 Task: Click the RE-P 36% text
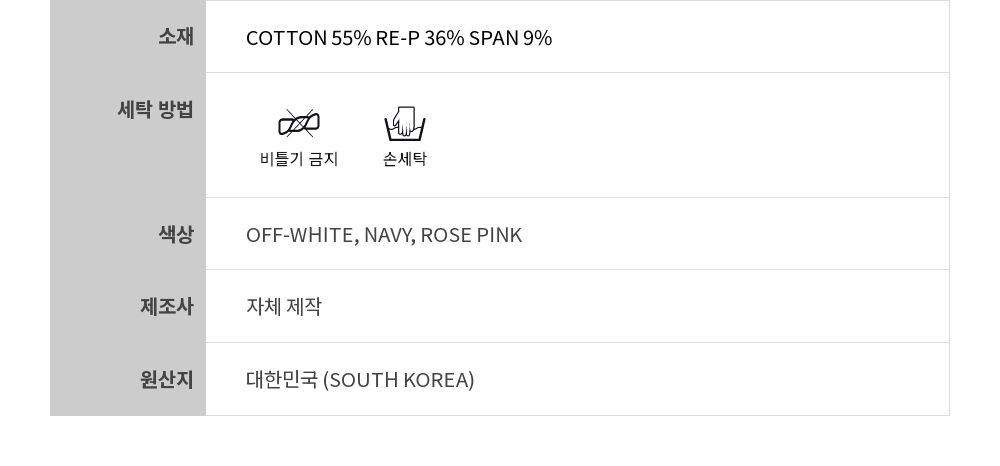[x=419, y=38]
